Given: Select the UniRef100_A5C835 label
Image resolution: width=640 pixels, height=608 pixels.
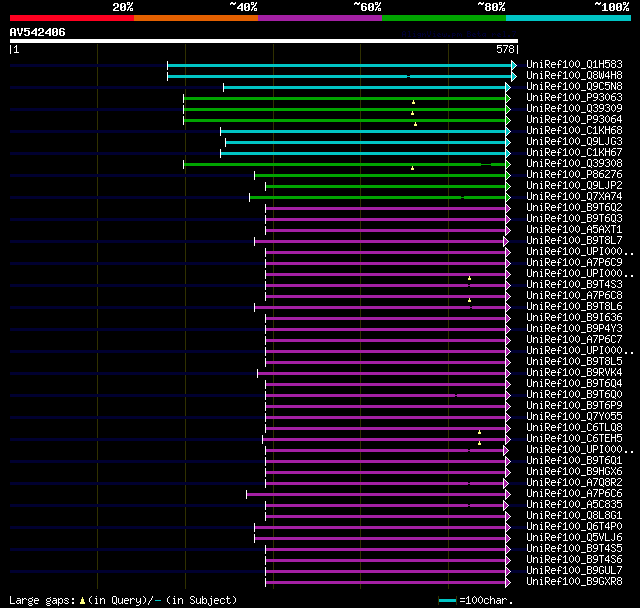Looking at the screenshot, I should (574, 505).
